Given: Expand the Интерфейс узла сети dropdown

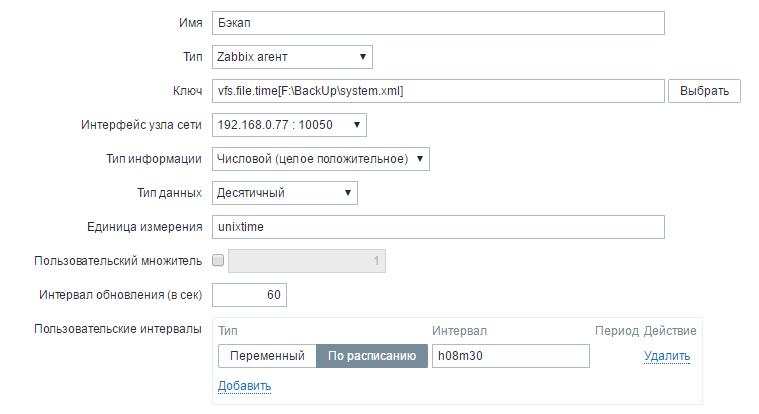Looking at the screenshot, I should [289, 125].
